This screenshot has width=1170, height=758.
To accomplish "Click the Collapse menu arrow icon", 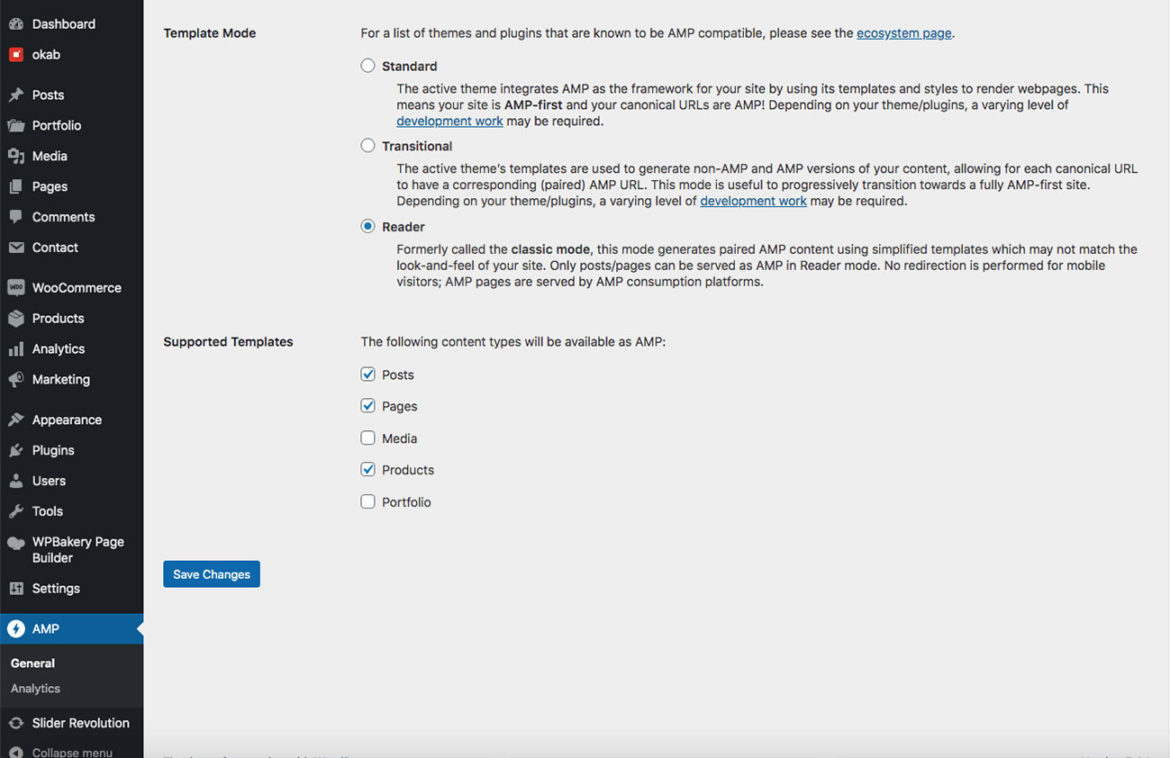I will [16, 752].
